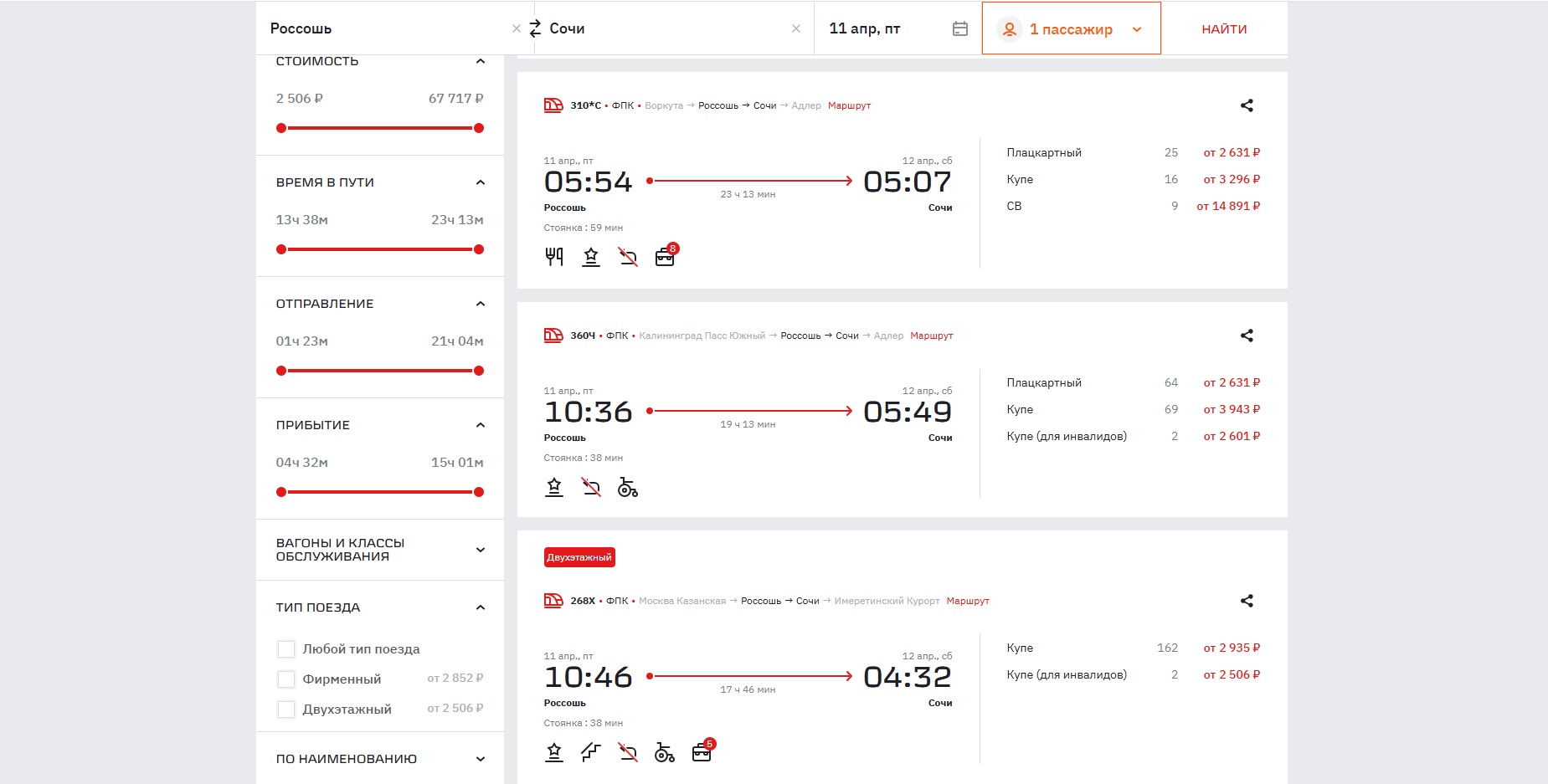Select Плацкартный fare from 2 631 ₽ on train 310*С
1548x784 pixels.
(1231, 152)
